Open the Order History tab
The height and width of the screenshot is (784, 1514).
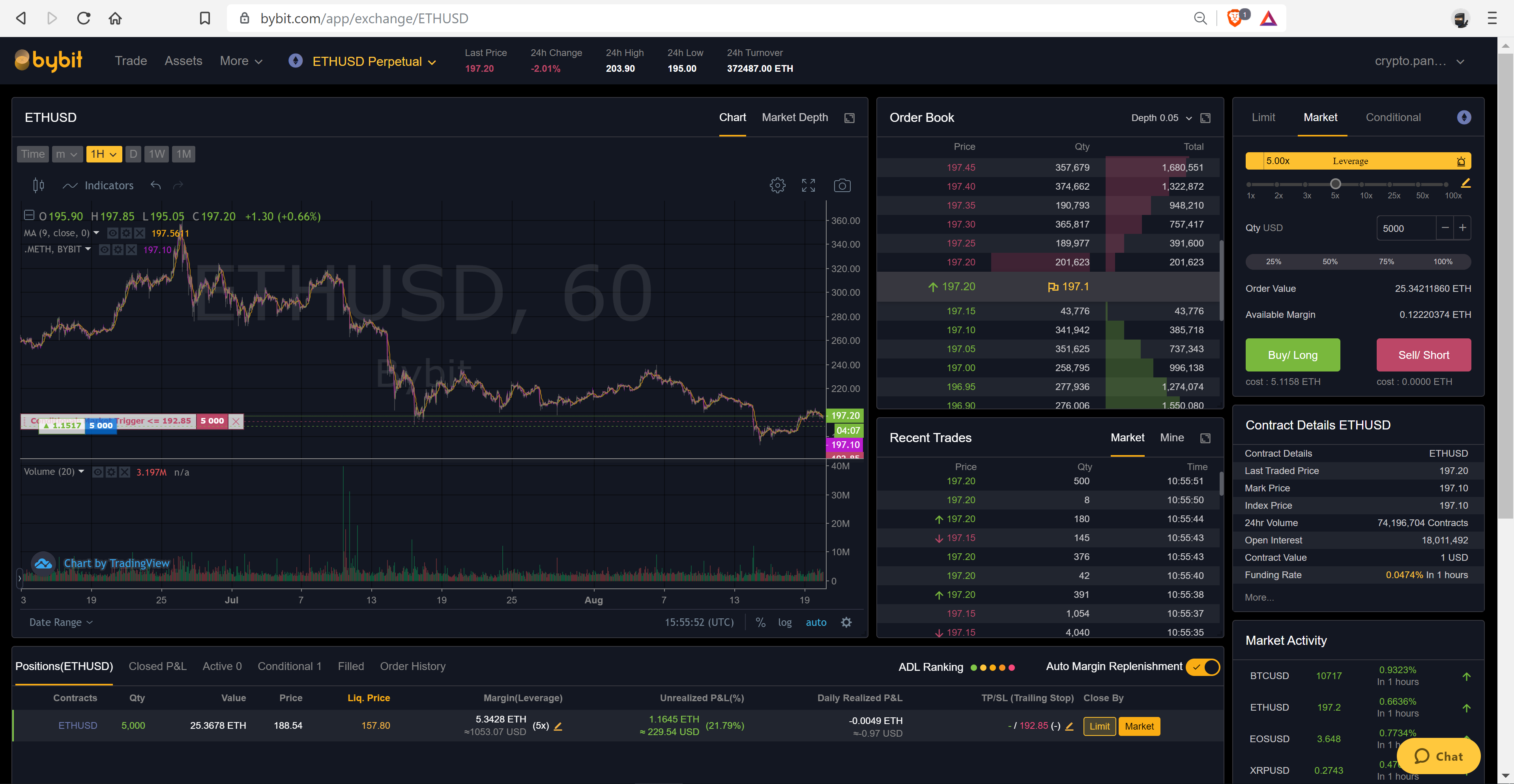pyautogui.click(x=413, y=666)
